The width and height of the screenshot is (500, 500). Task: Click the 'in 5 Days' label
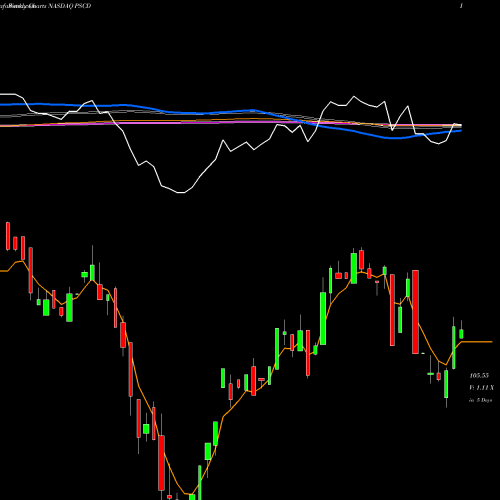[480, 400]
